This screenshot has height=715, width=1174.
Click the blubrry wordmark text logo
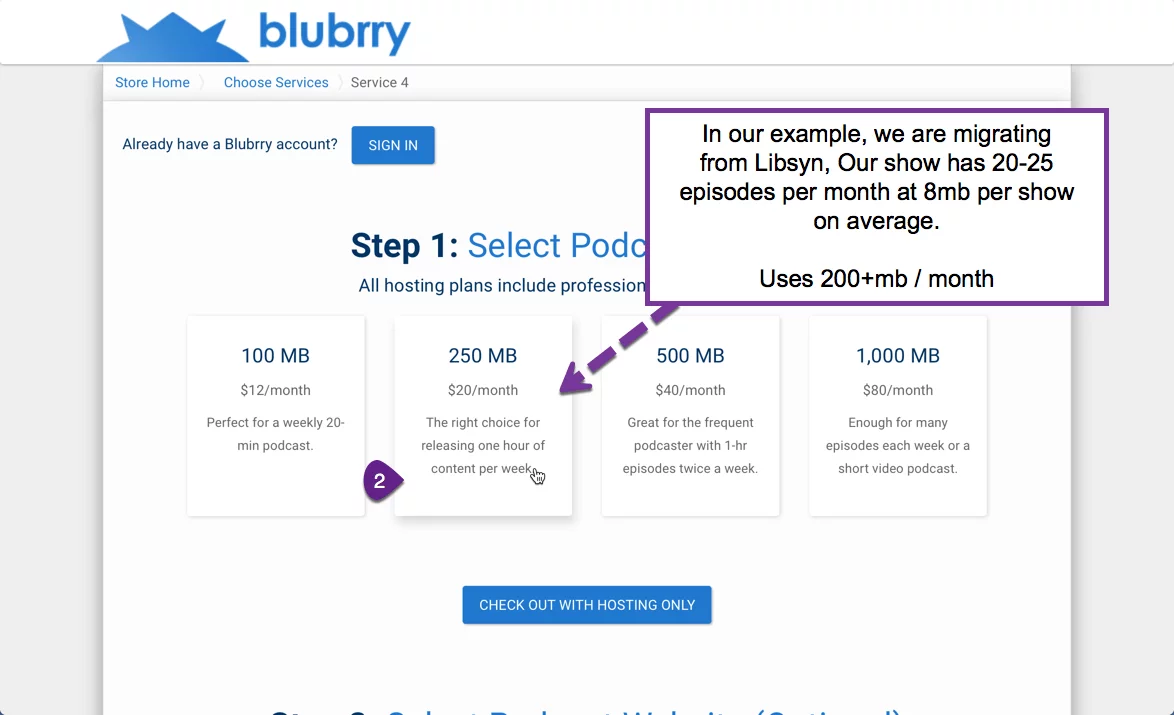pyautogui.click(x=335, y=33)
